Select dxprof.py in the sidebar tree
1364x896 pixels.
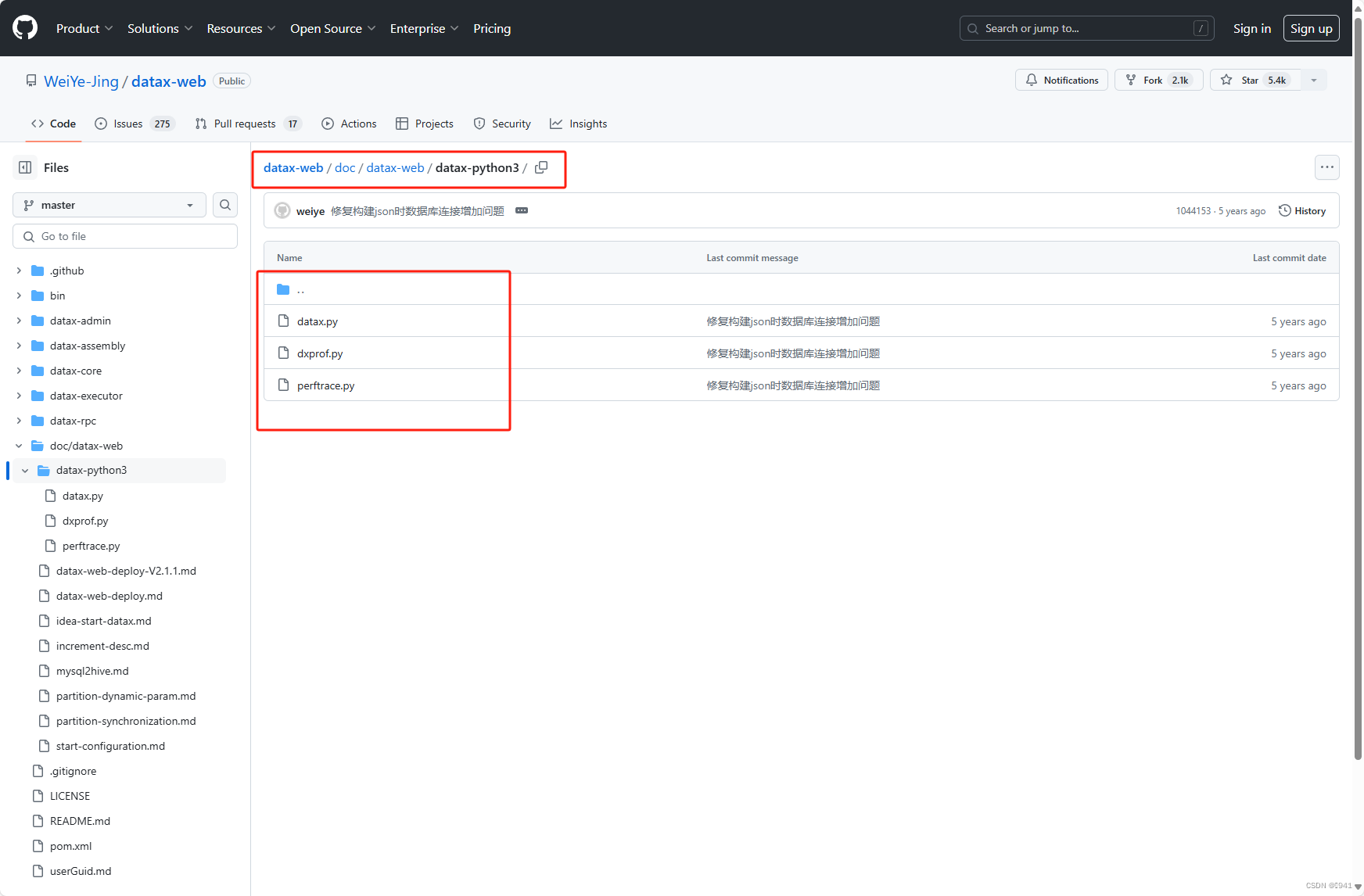click(85, 521)
